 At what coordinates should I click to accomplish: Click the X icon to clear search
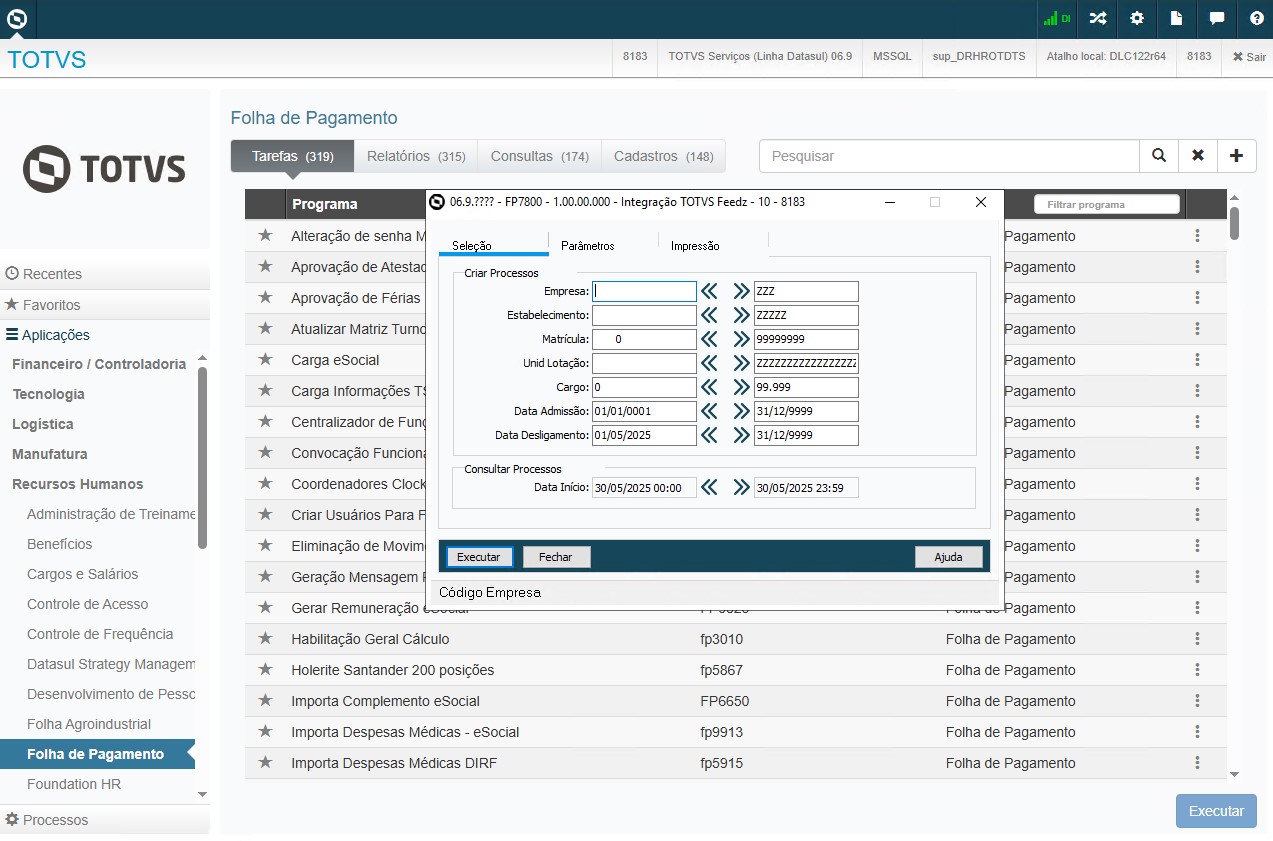point(1197,156)
